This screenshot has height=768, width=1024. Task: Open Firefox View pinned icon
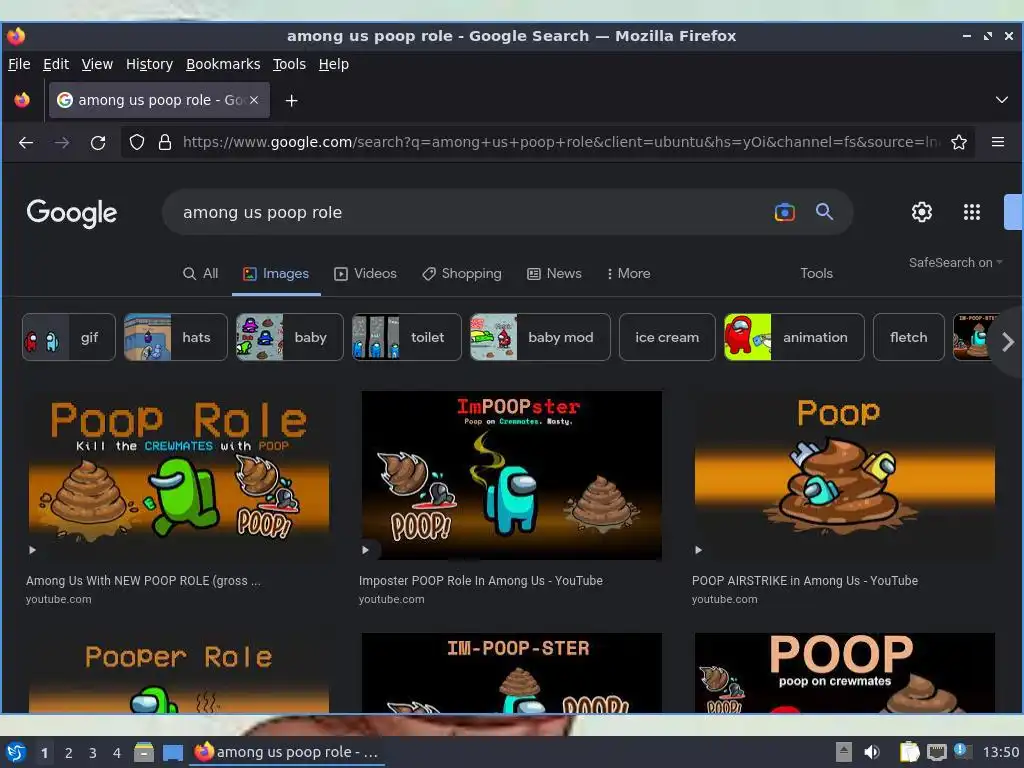click(22, 100)
